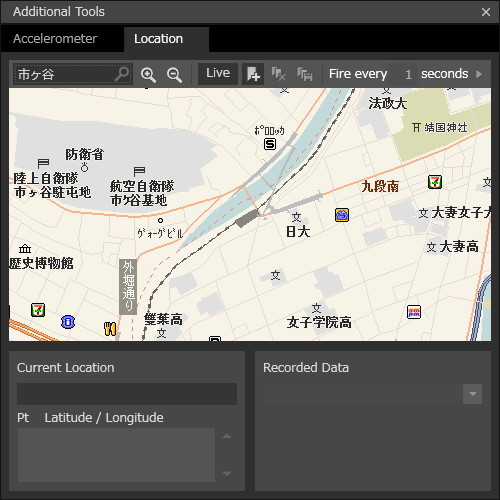The width and height of the screenshot is (500, 500).
Task: Zoom out on the map
Action: point(174,74)
